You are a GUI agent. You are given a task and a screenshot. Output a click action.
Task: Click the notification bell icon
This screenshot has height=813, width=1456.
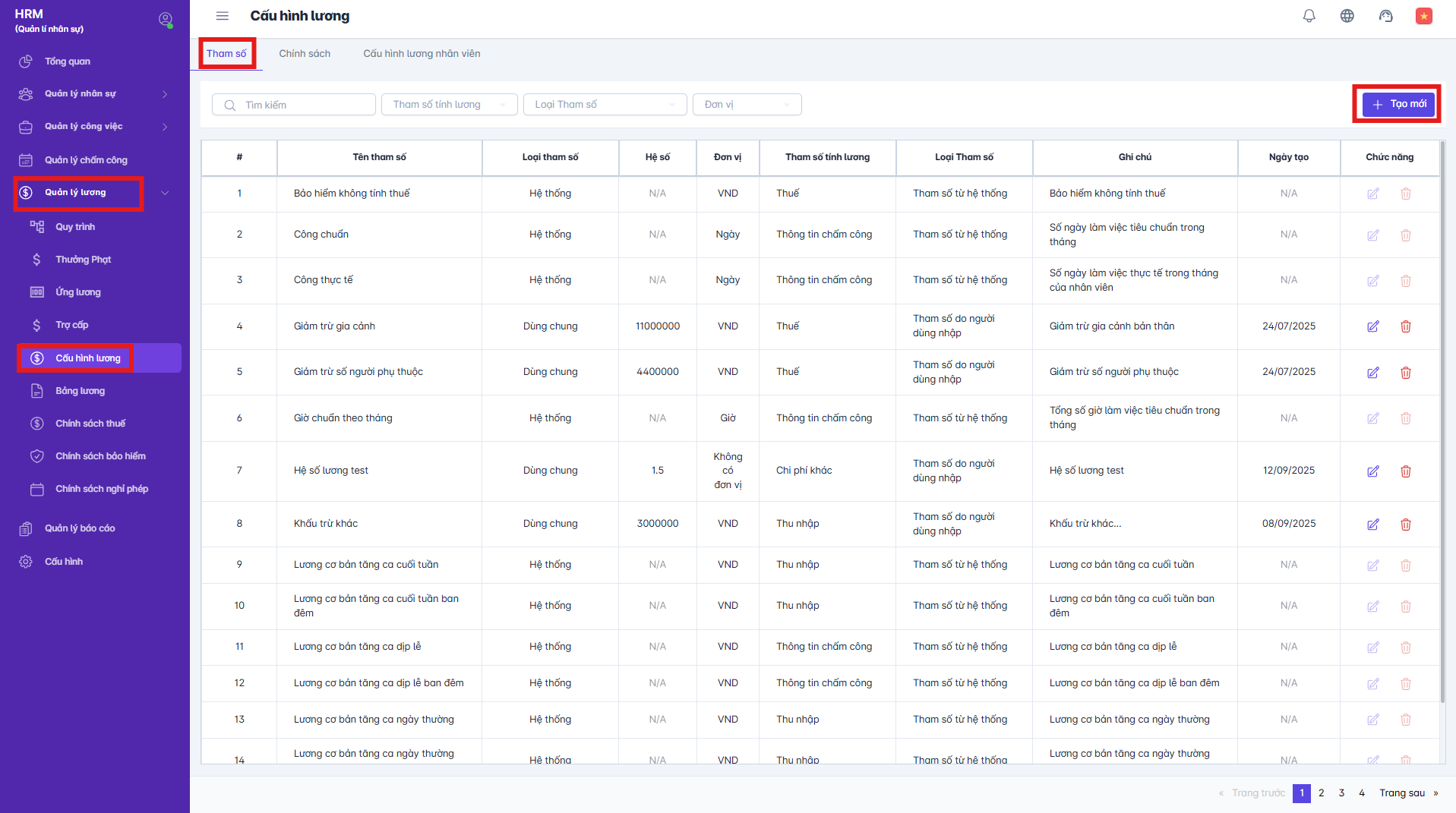click(1309, 16)
